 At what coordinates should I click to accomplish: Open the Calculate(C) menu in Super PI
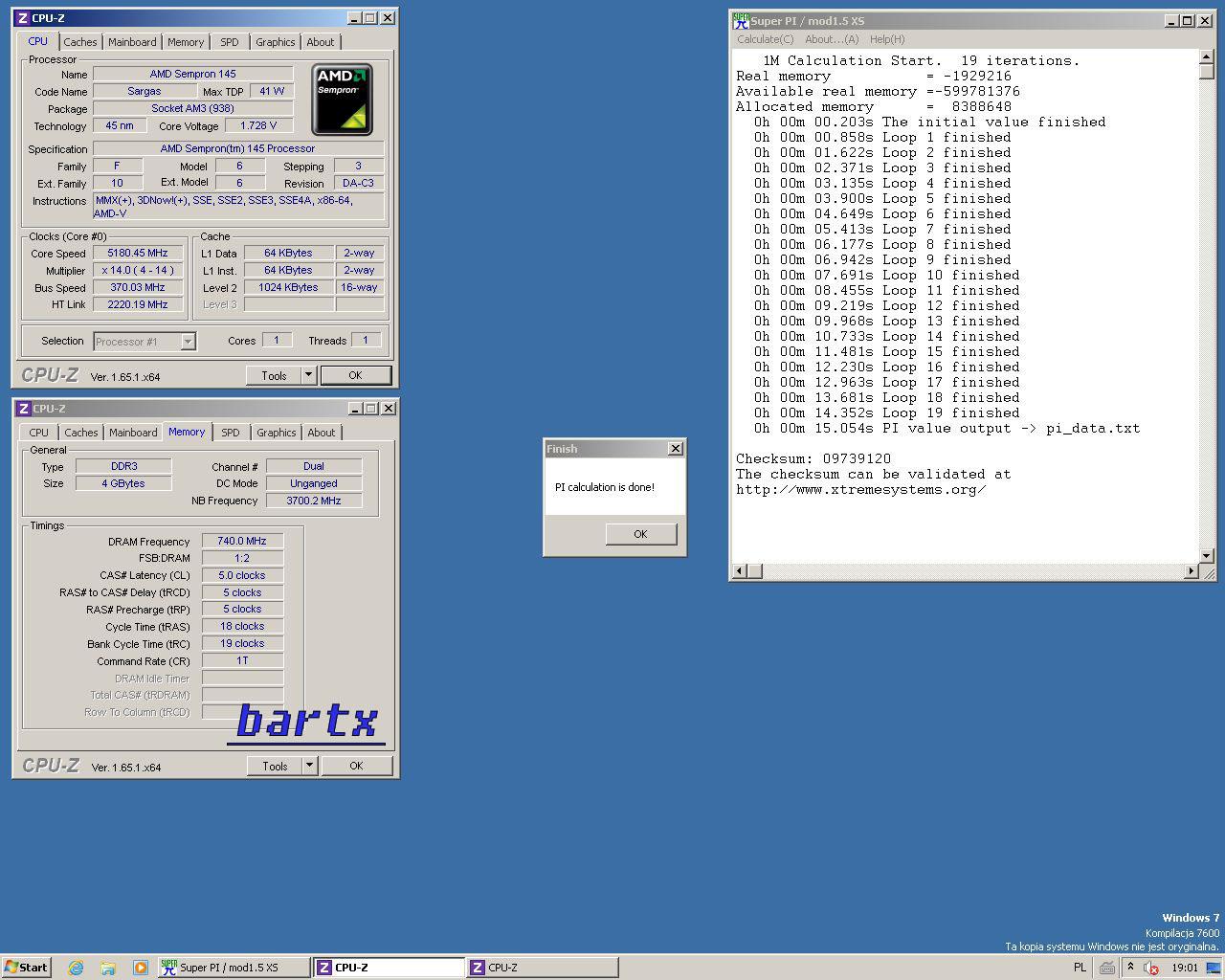(x=765, y=39)
